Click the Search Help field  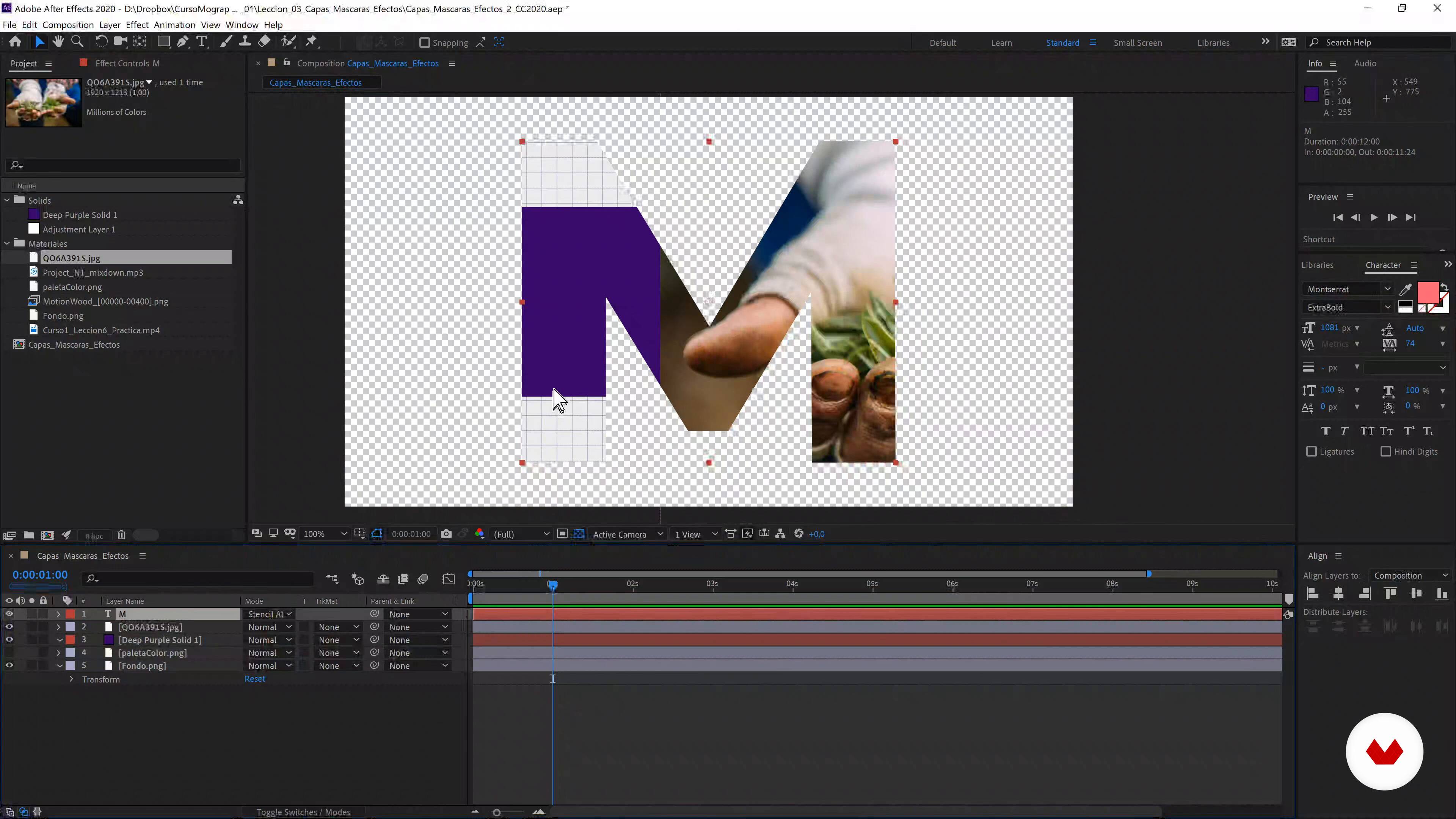pyautogui.click(x=1379, y=43)
